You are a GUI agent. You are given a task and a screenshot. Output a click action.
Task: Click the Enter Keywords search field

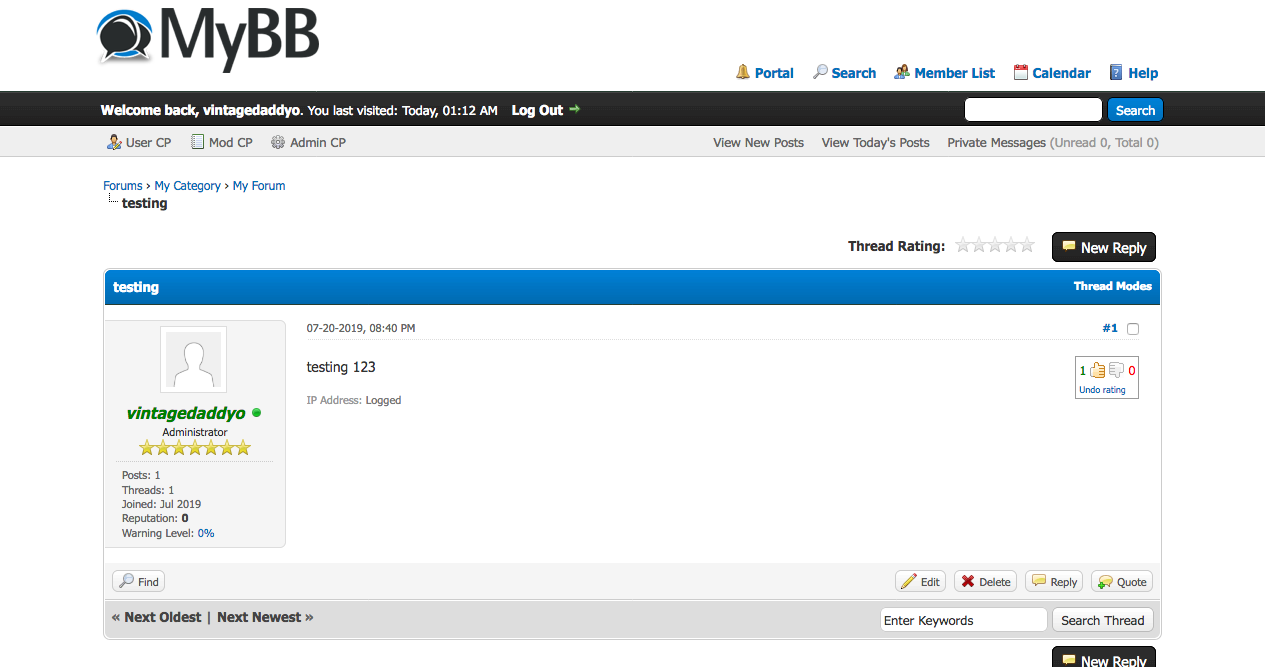pos(963,620)
